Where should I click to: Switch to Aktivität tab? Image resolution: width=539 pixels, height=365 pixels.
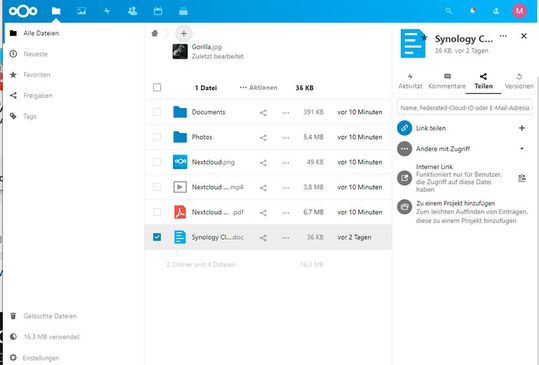[410, 81]
